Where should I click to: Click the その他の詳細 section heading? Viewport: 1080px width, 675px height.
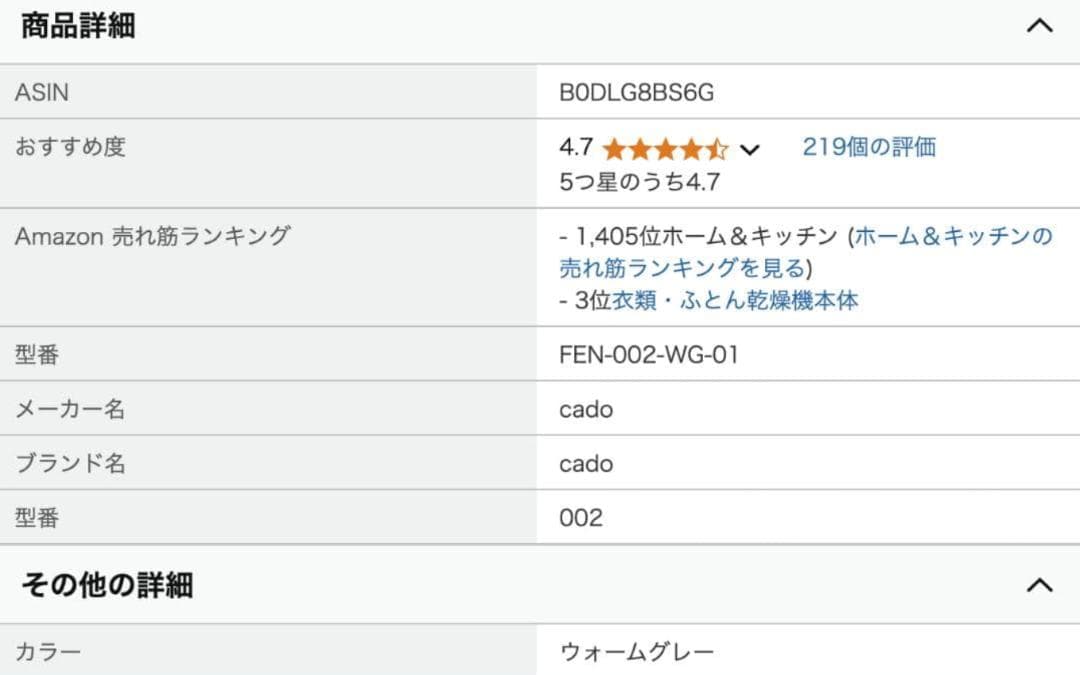coord(107,585)
